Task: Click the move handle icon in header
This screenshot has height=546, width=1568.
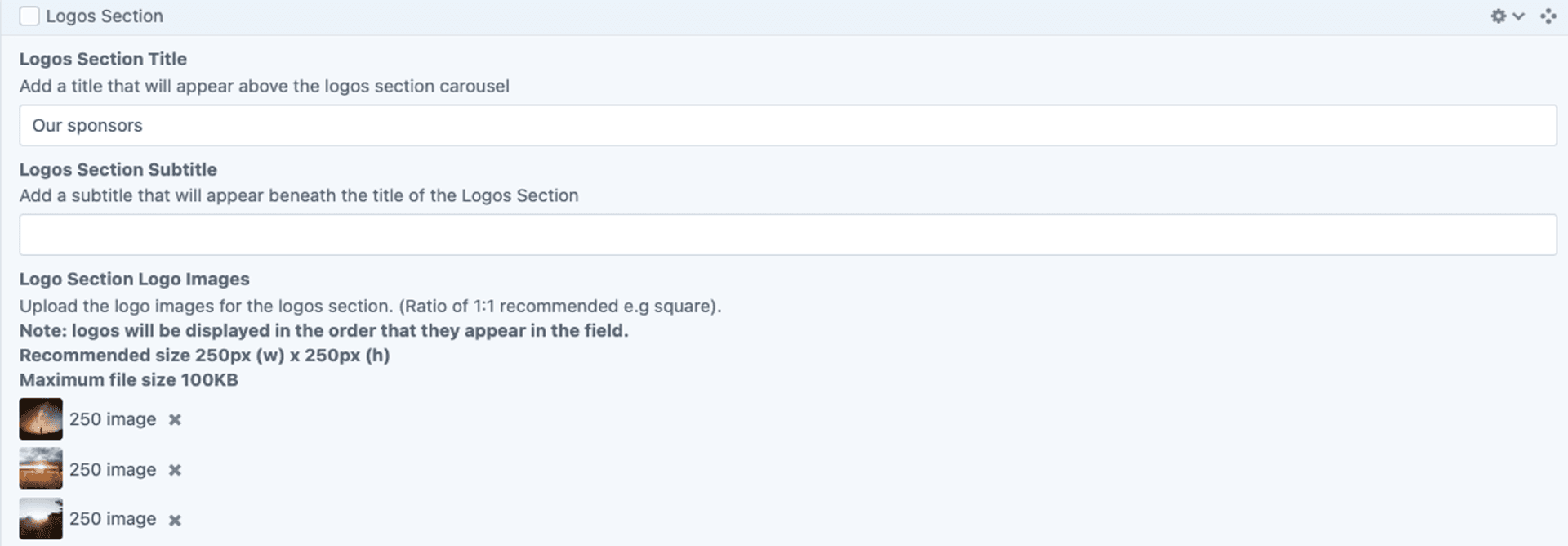Action: point(1548,16)
